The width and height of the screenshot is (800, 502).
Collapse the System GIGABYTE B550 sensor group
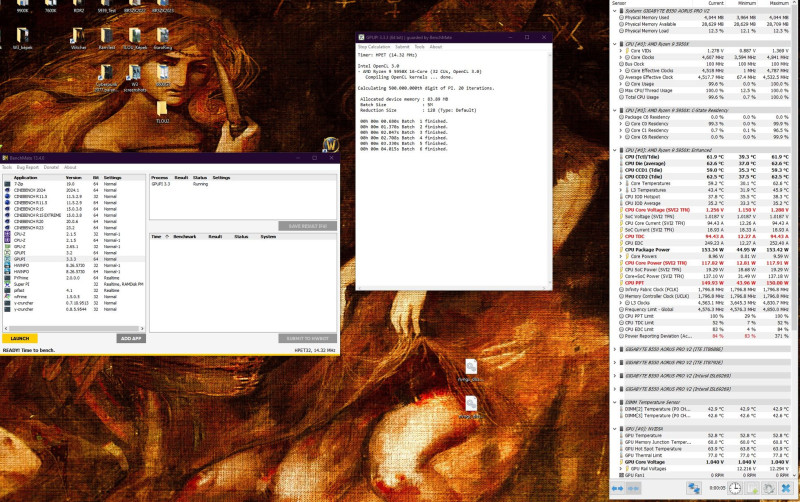(x=615, y=11)
